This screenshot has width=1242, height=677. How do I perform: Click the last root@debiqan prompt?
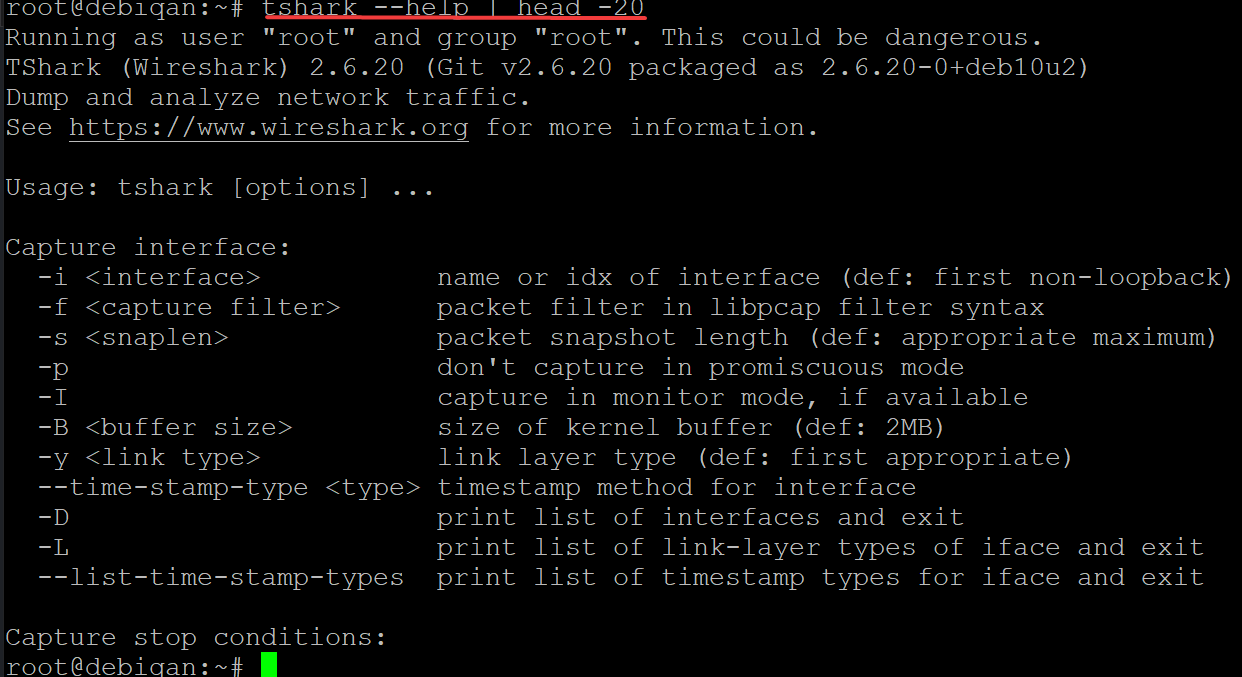[125, 666]
